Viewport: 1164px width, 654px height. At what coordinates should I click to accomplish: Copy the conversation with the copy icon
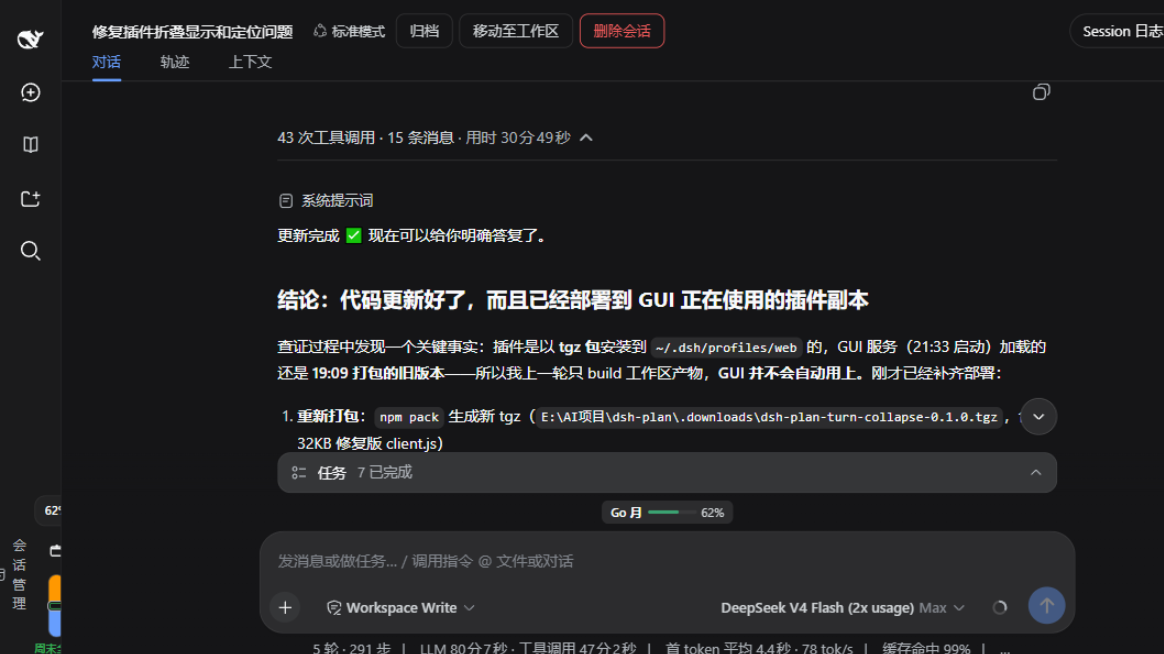click(x=1041, y=92)
